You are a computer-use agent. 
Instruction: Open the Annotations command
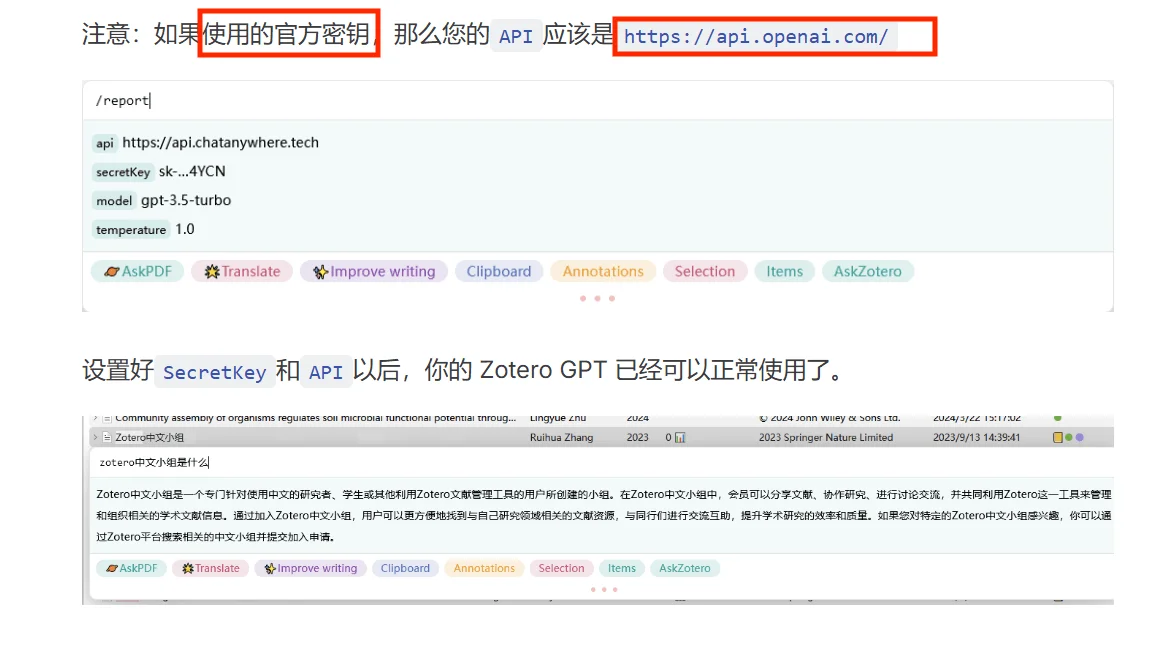pos(602,271)
